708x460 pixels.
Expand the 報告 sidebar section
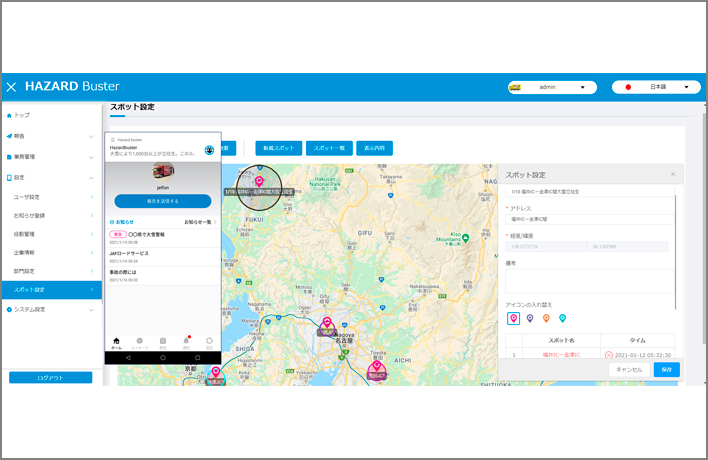[x=51, y=136]
